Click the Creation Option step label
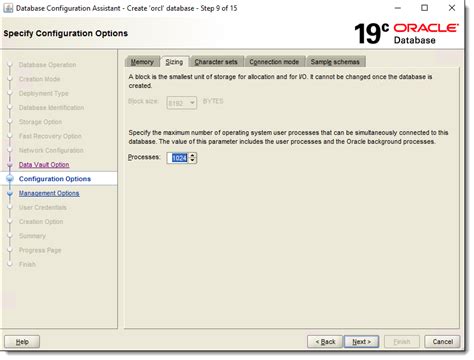The image size is (474, 360). (x=41, y=222)
